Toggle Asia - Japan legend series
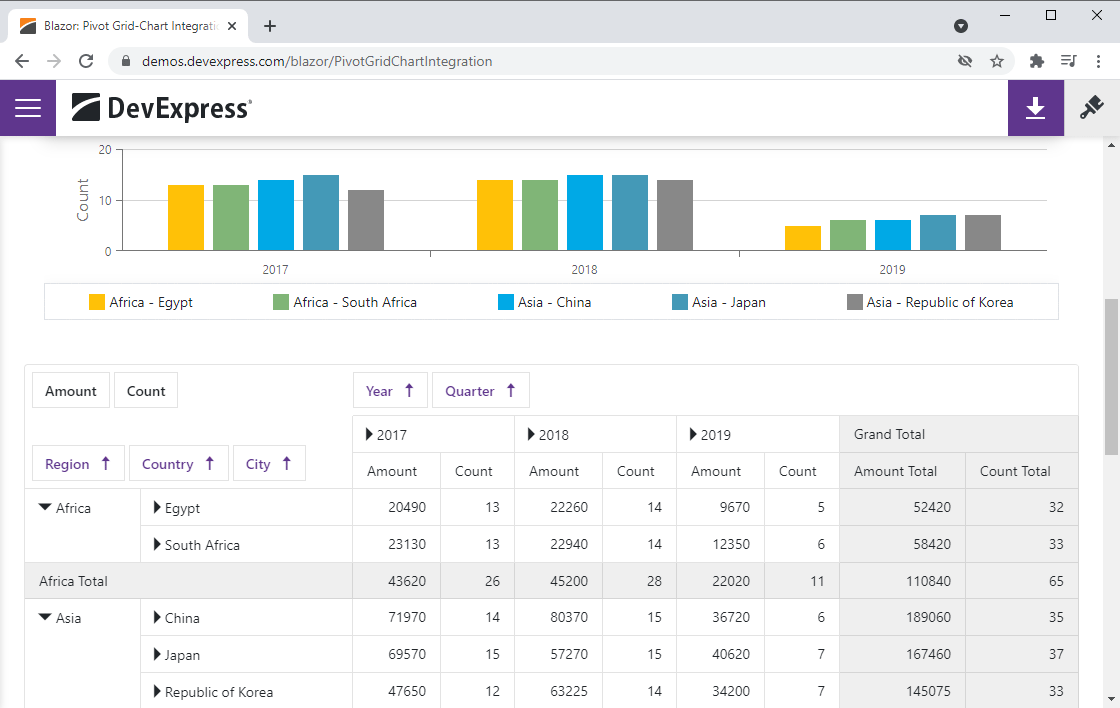The width and height of the screenshot is (1120, 708). click(x=719, y=302)
